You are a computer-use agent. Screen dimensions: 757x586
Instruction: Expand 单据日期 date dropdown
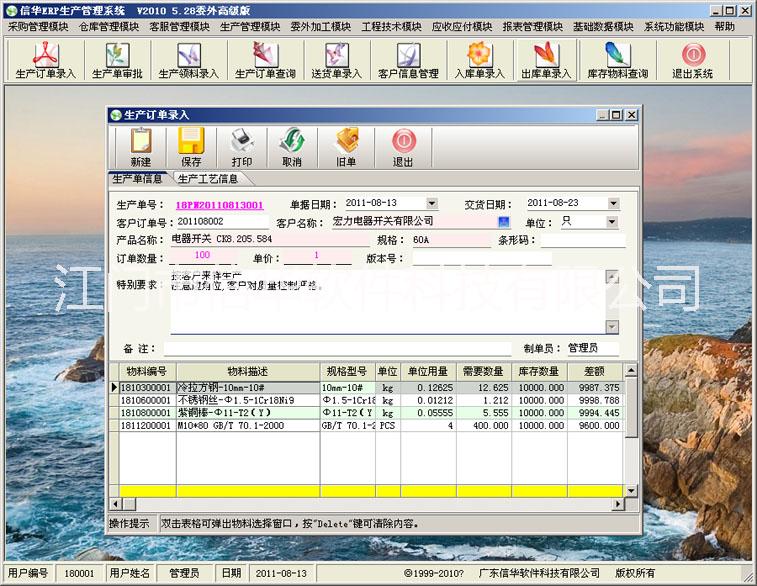click(432, 203)
